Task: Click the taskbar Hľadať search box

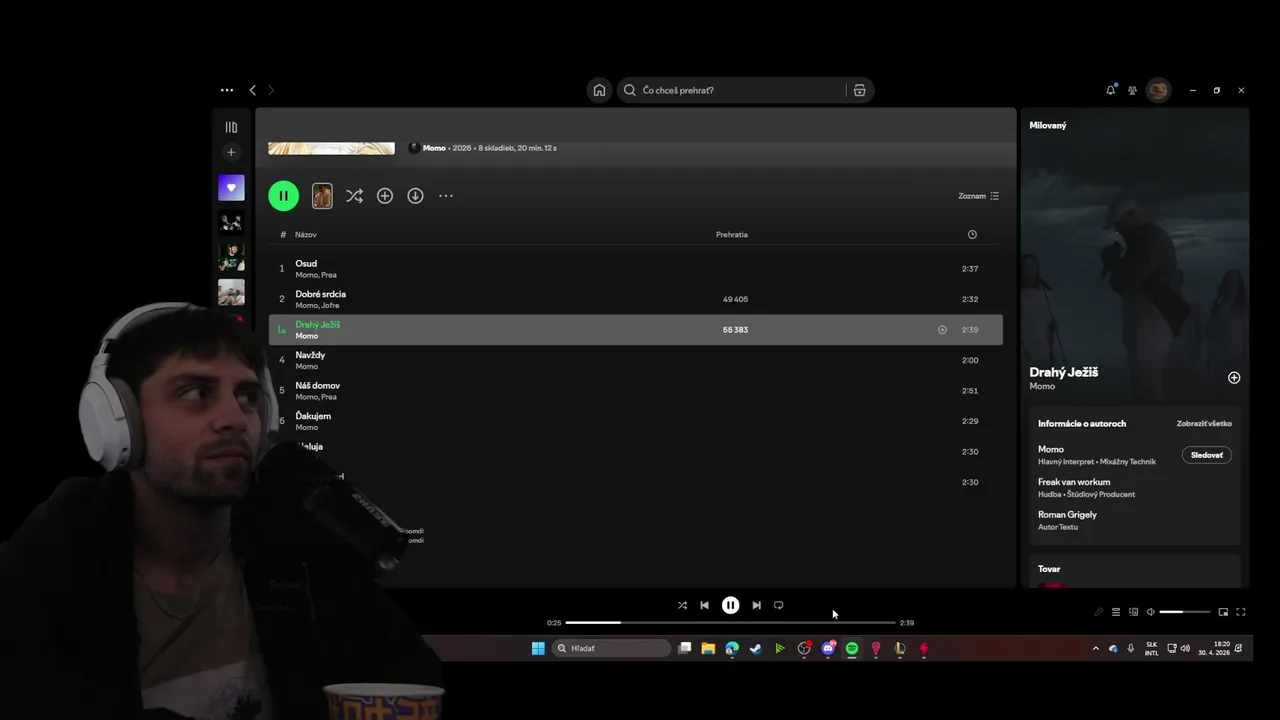Action: (612, 648)
